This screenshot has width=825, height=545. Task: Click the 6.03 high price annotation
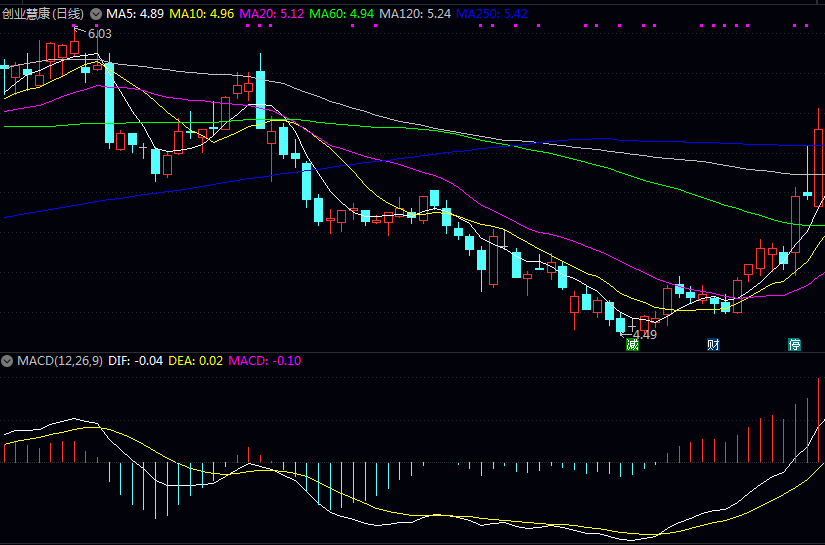[100, 34]
